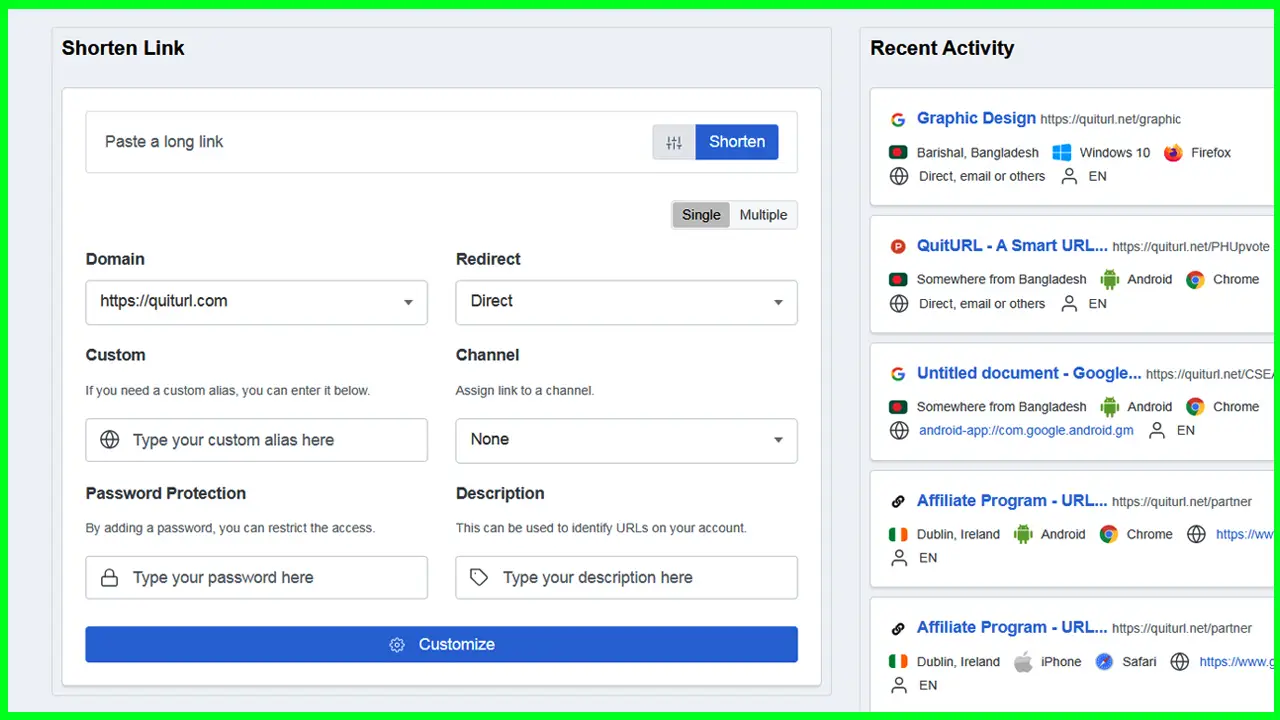Click the Windows 10 logo icon
1280x720 pixels.
point(1061,153)
